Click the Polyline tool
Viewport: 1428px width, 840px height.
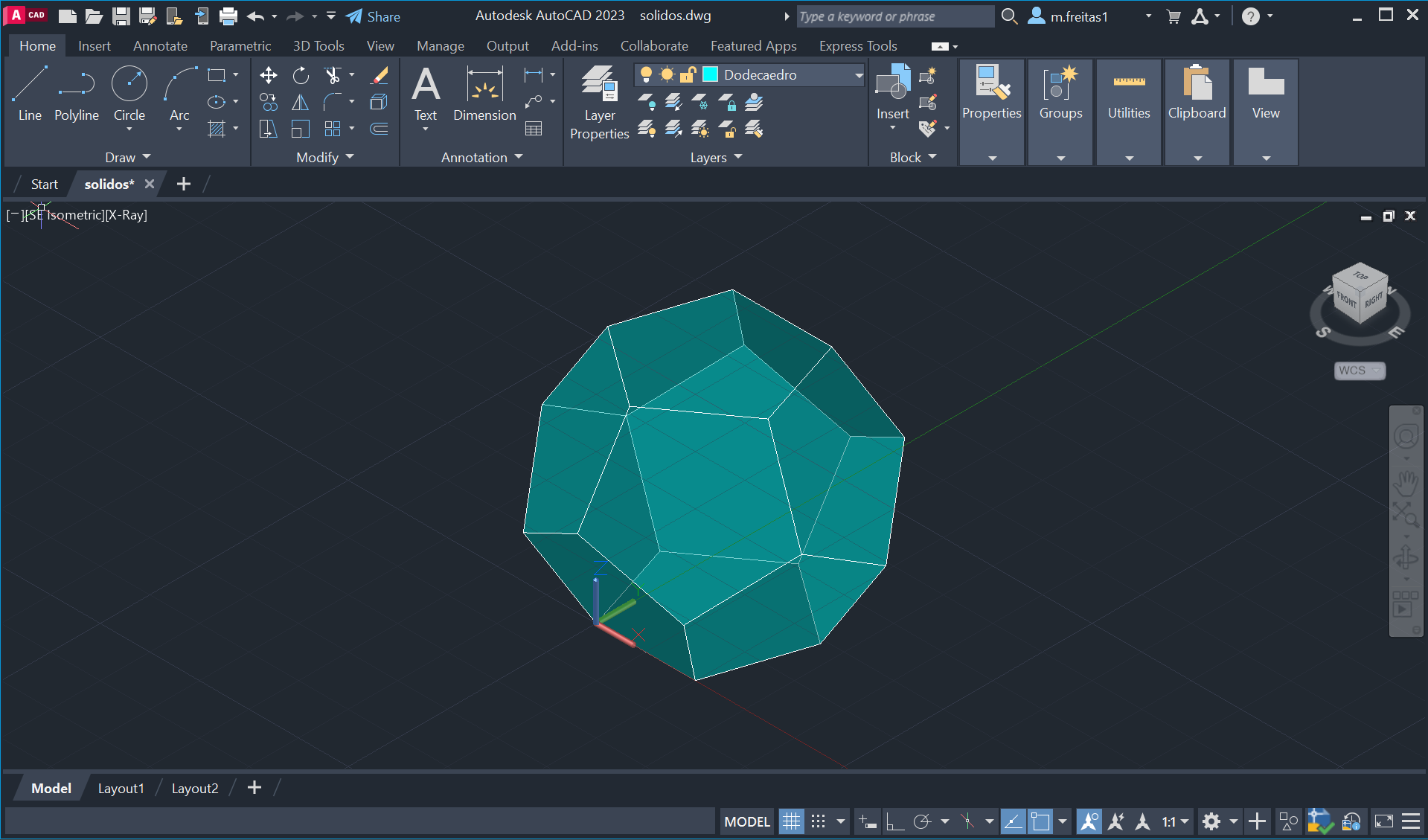point(77,93)
